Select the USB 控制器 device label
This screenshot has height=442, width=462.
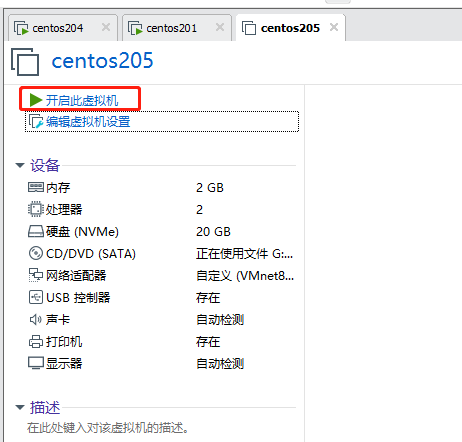click(x=78, y=298)
